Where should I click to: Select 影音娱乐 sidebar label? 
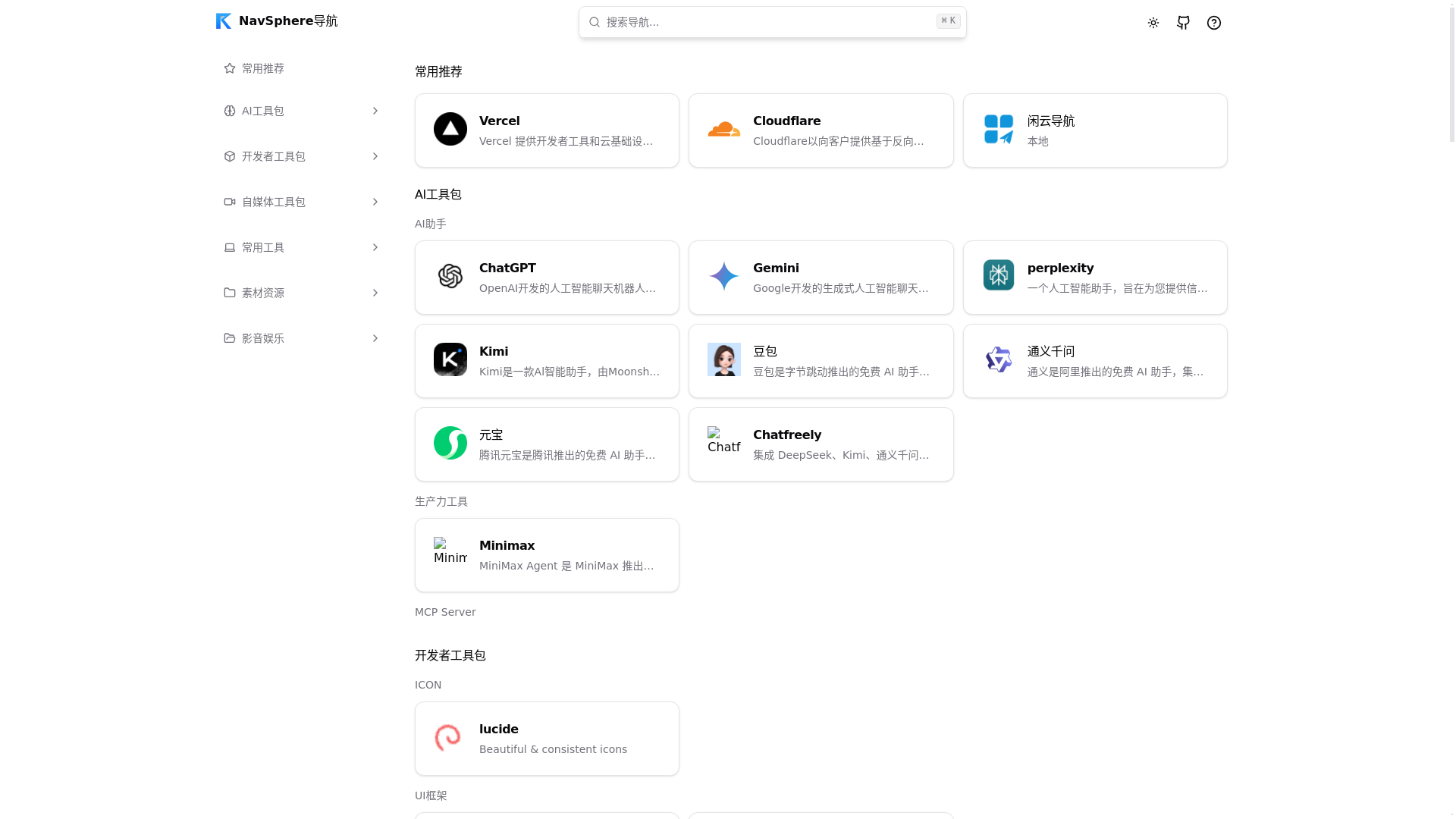[x=263, y=338]
